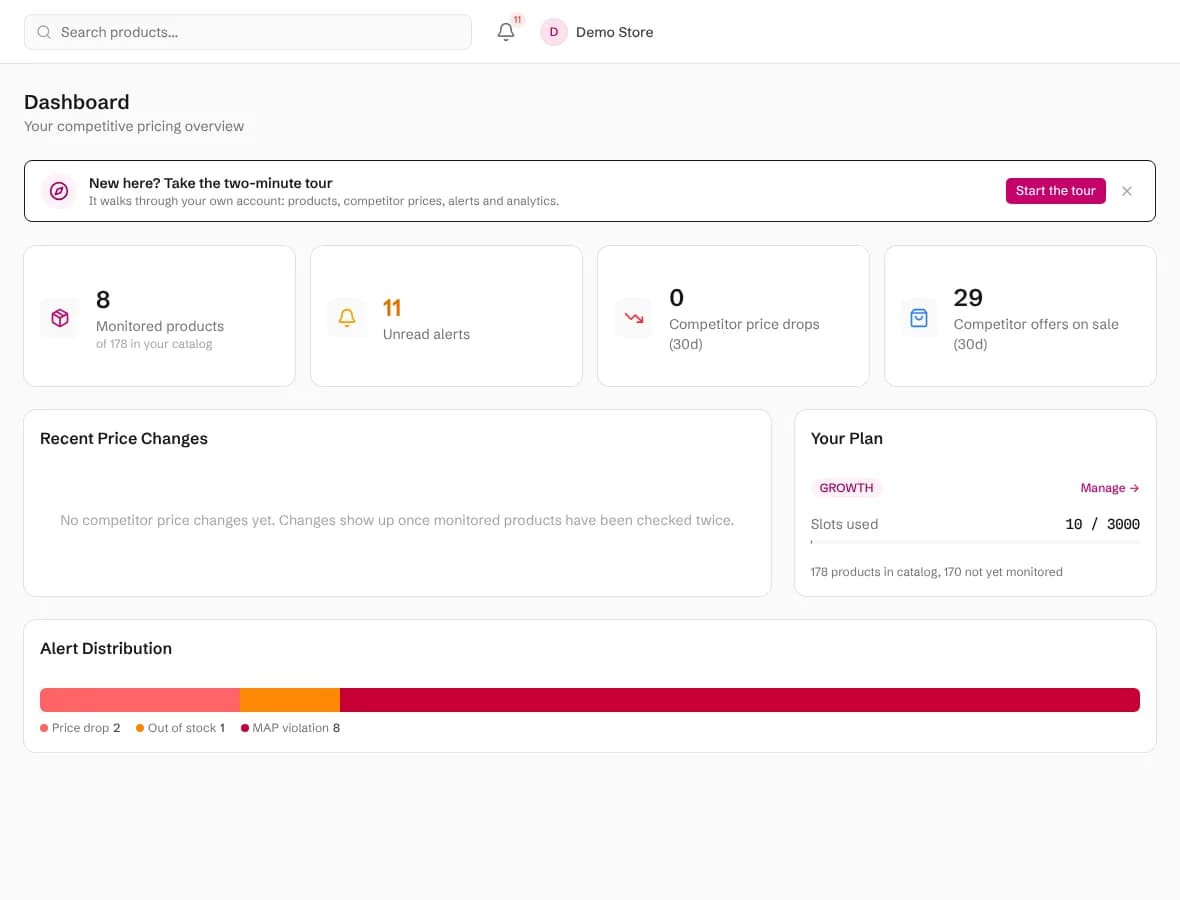This screenshot has width=1180, height=900.
Task: Click 'of 178 in your catalog' text
Action: click(154, 344)
